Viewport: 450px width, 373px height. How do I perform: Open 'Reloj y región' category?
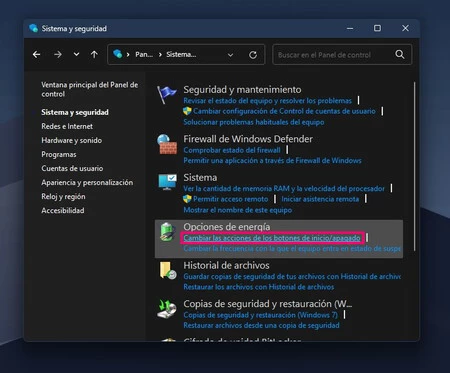(x=63, y=196)
